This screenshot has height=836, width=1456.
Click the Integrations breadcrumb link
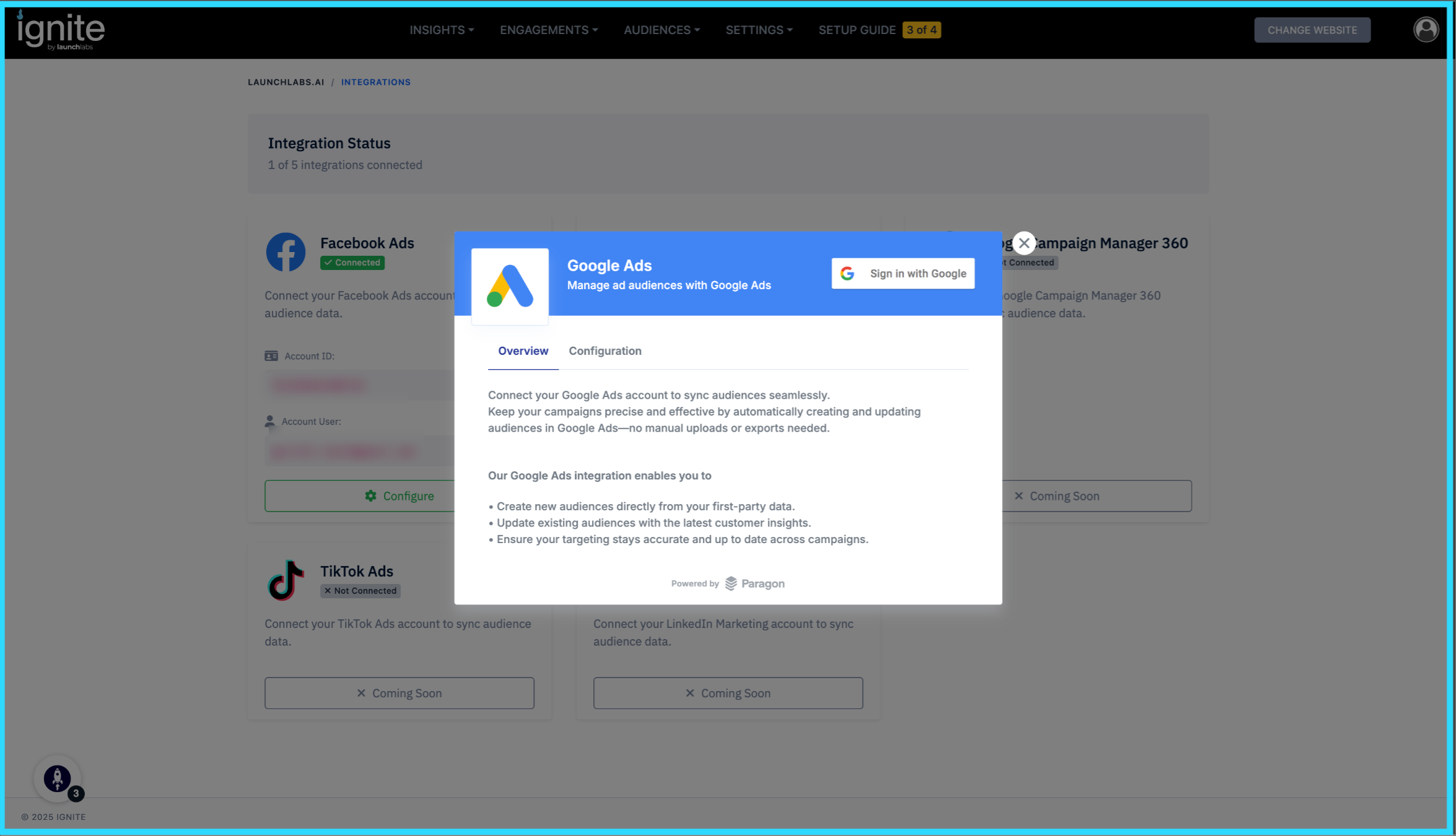[x=375, y=82]
